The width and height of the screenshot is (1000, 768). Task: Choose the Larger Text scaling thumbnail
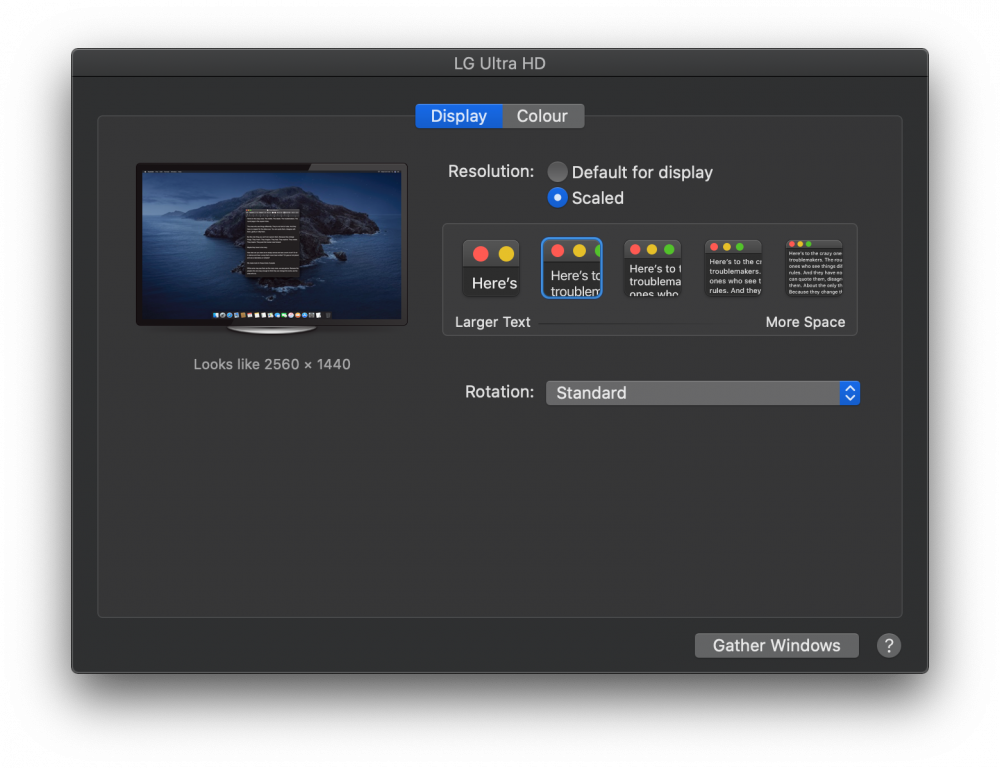[x=491, y=268]
